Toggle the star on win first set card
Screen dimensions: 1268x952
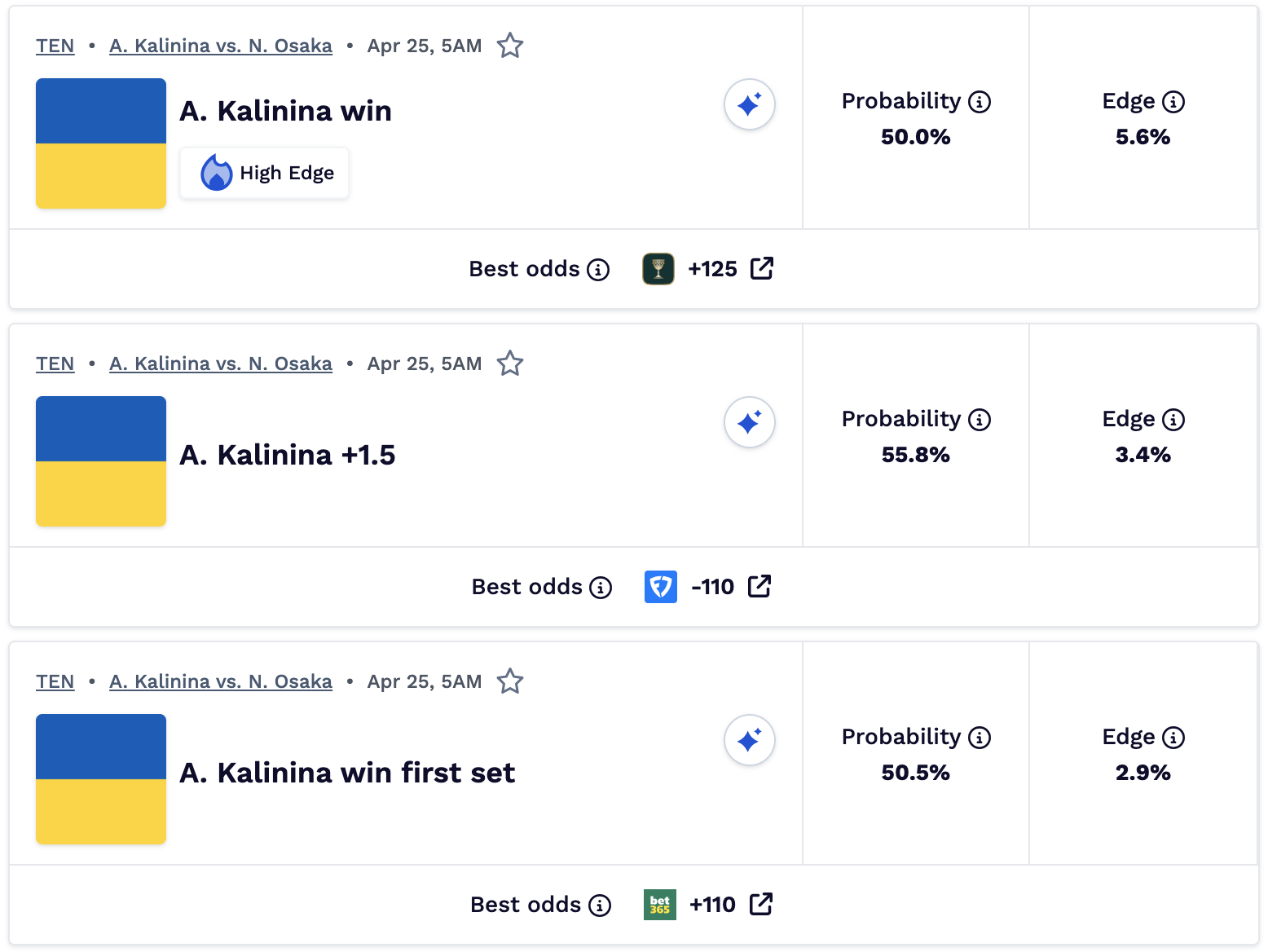coord(510,681)
